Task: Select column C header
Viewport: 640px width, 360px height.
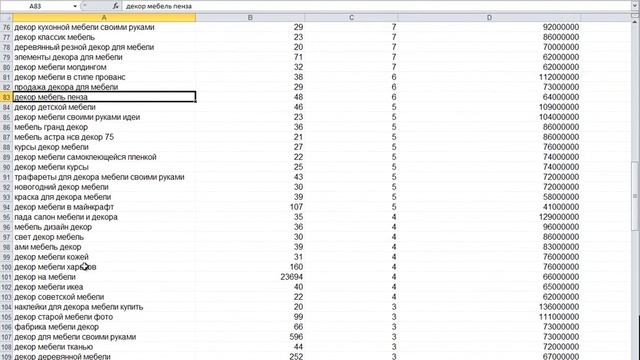Action: [x=351, y=18]
